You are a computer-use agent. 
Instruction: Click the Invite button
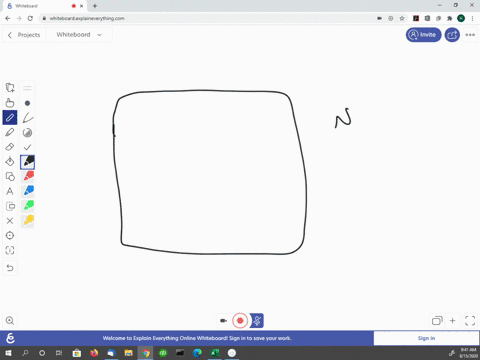click(423, 35)
